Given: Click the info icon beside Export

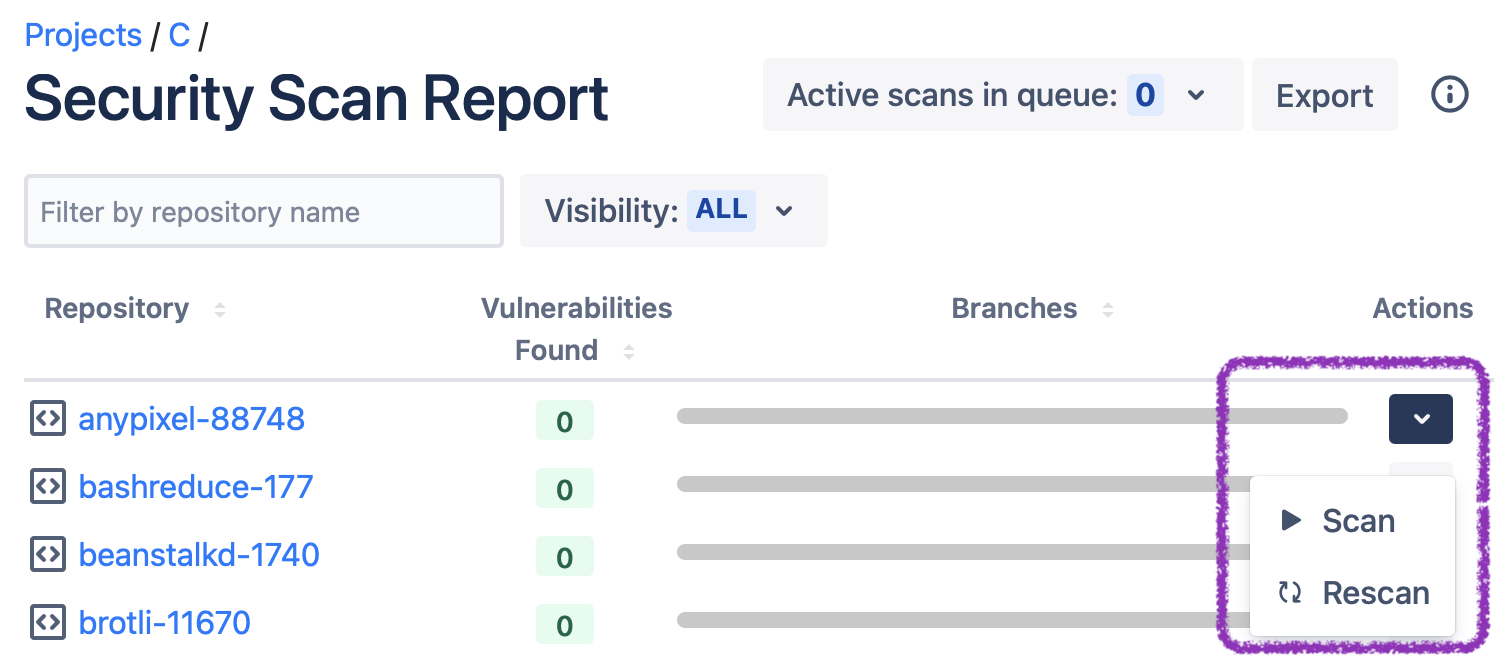Looking at the screenshot, I should click(x=1449, y=95).
